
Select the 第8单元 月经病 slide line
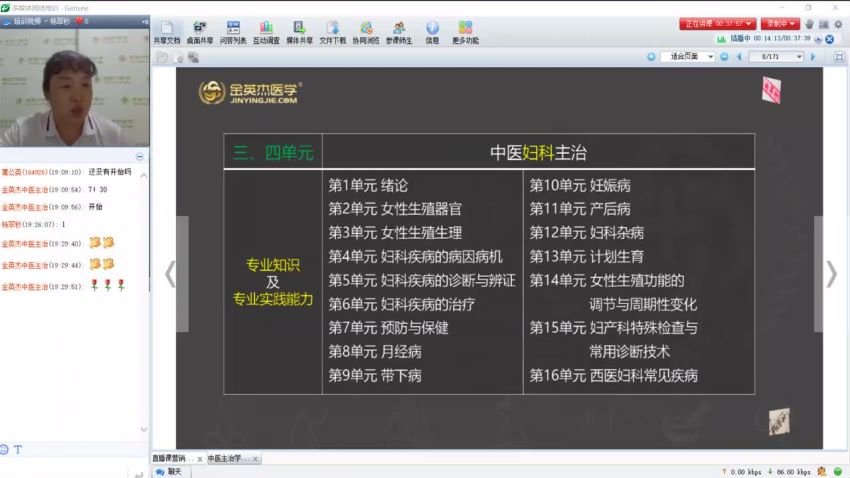point(375,352)
